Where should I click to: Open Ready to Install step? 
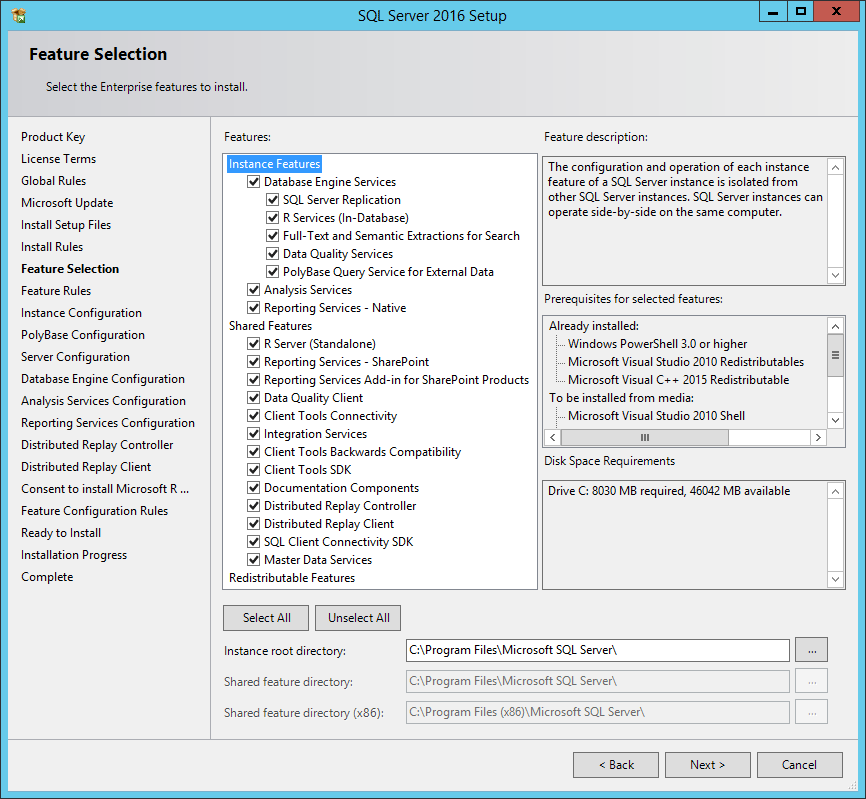(61, 533)
